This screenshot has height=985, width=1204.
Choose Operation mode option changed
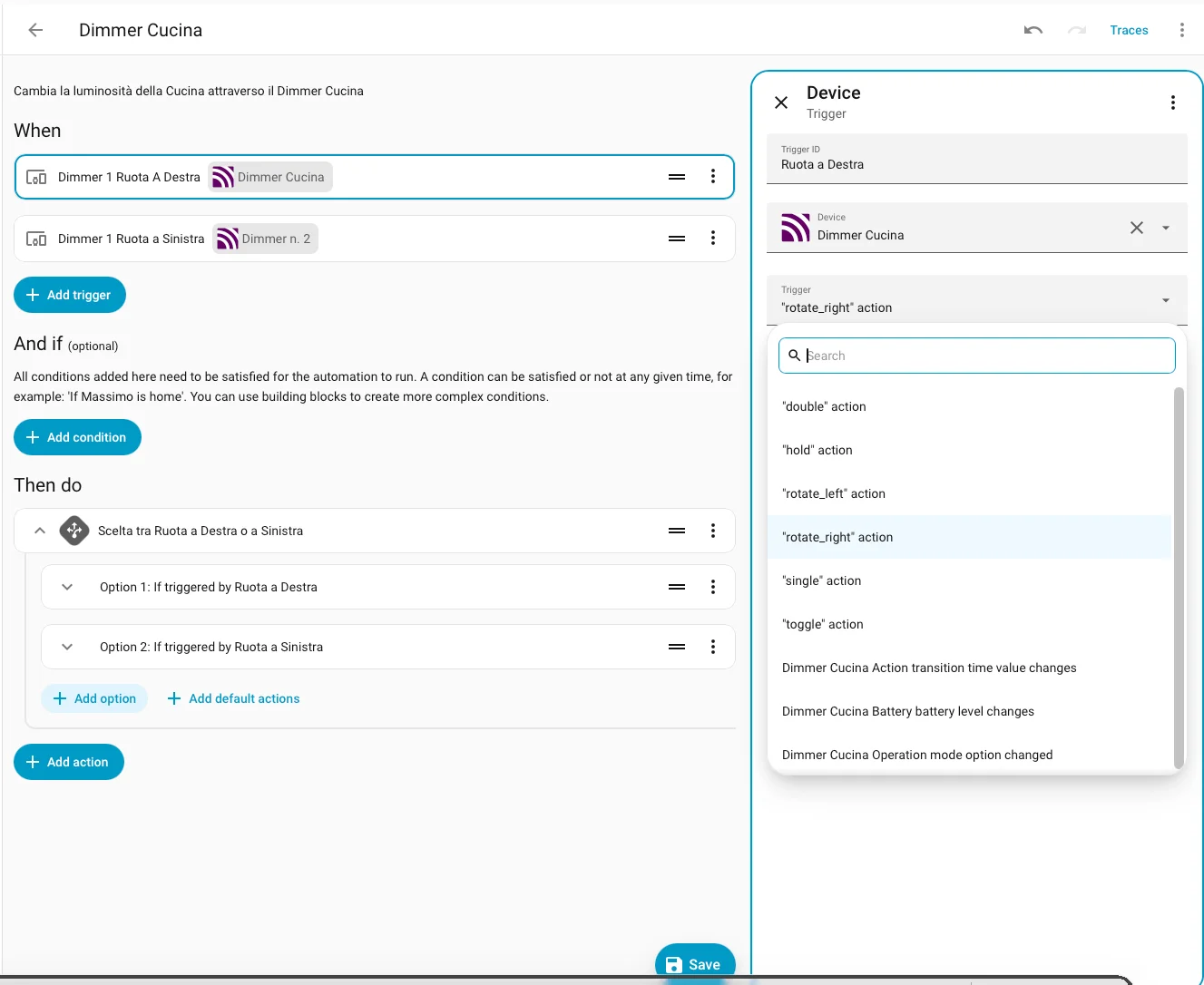[x=970, y=755]
